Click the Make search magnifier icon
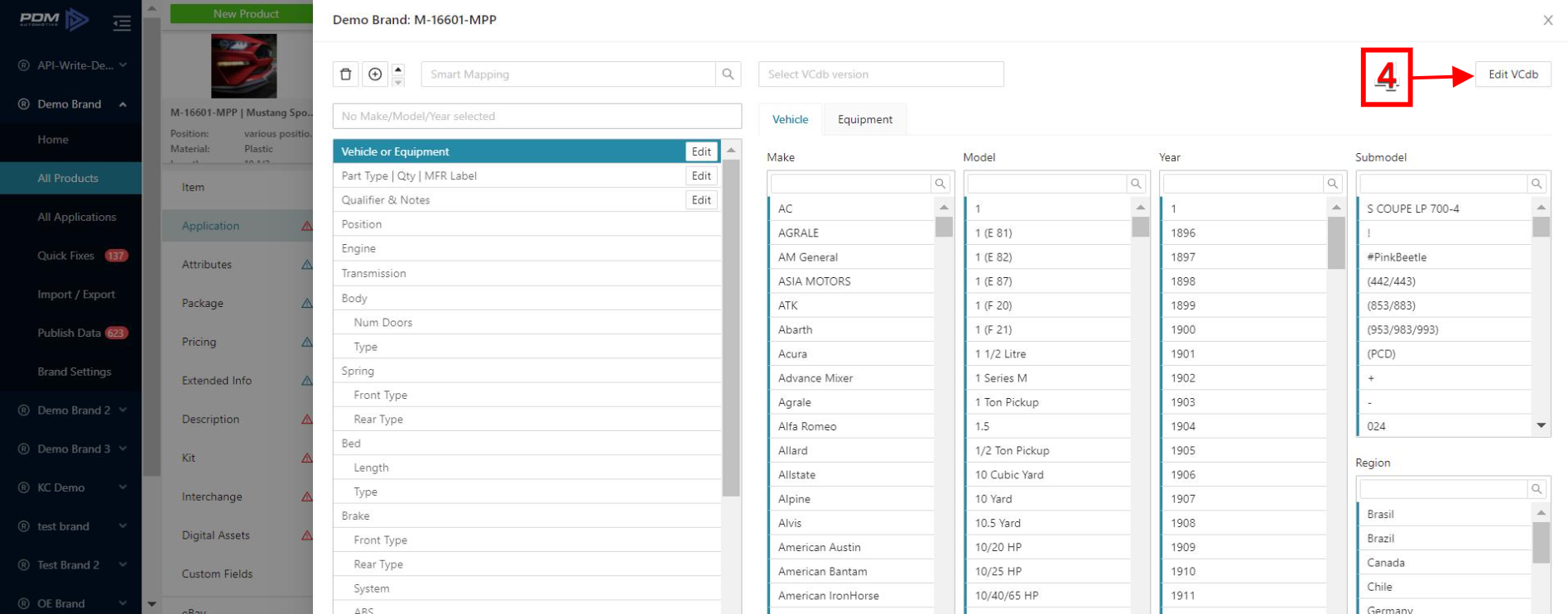This screenshot has width=1568, height=614. 940,184
